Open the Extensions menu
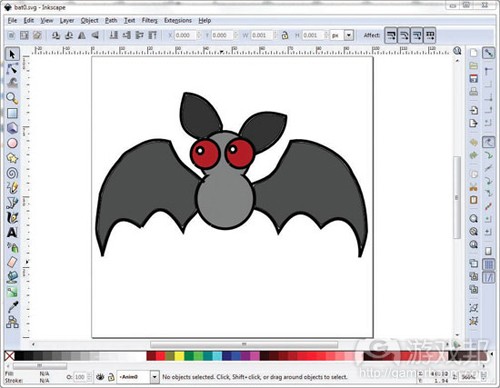This screenshot has height=388, width=500. (178, 20)
